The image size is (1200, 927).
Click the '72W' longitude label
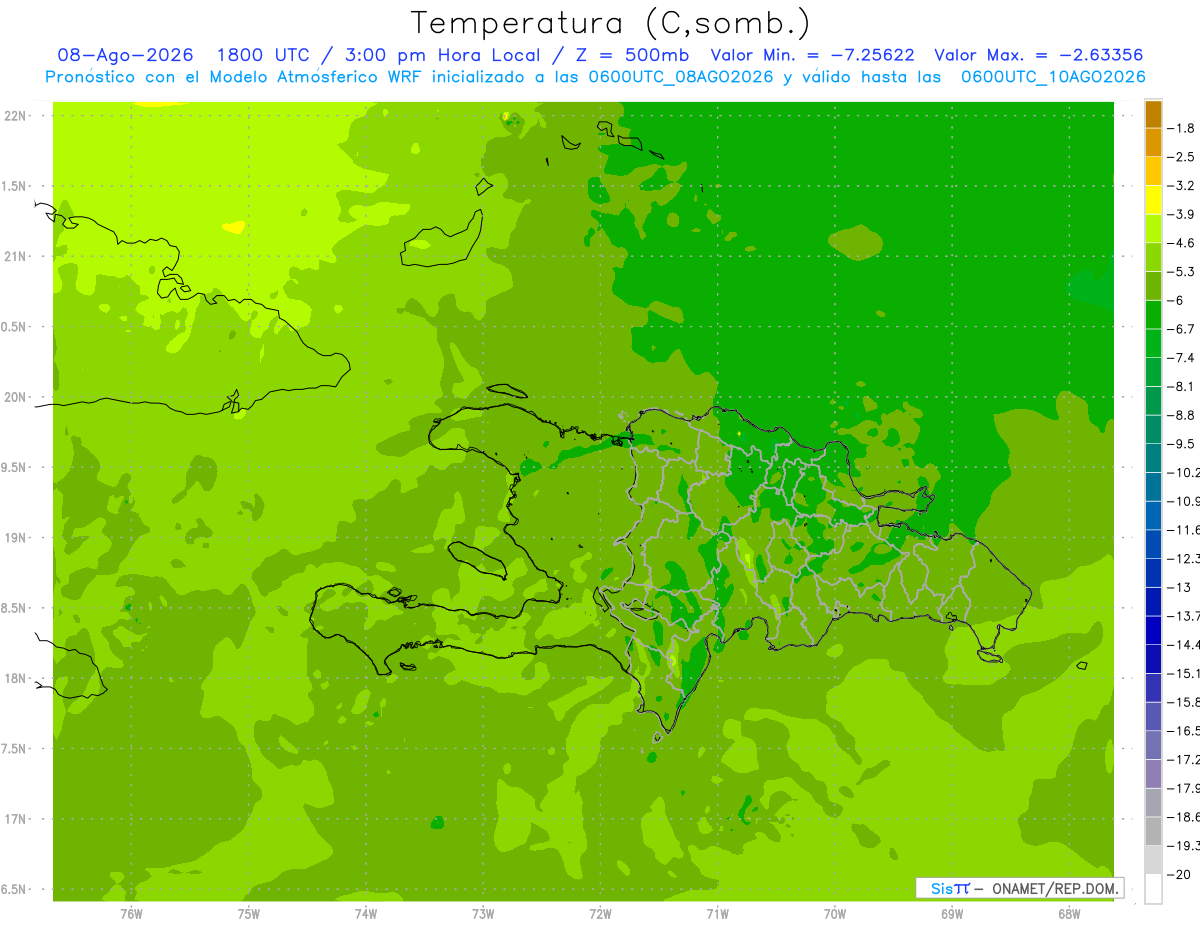coord(600,913)
